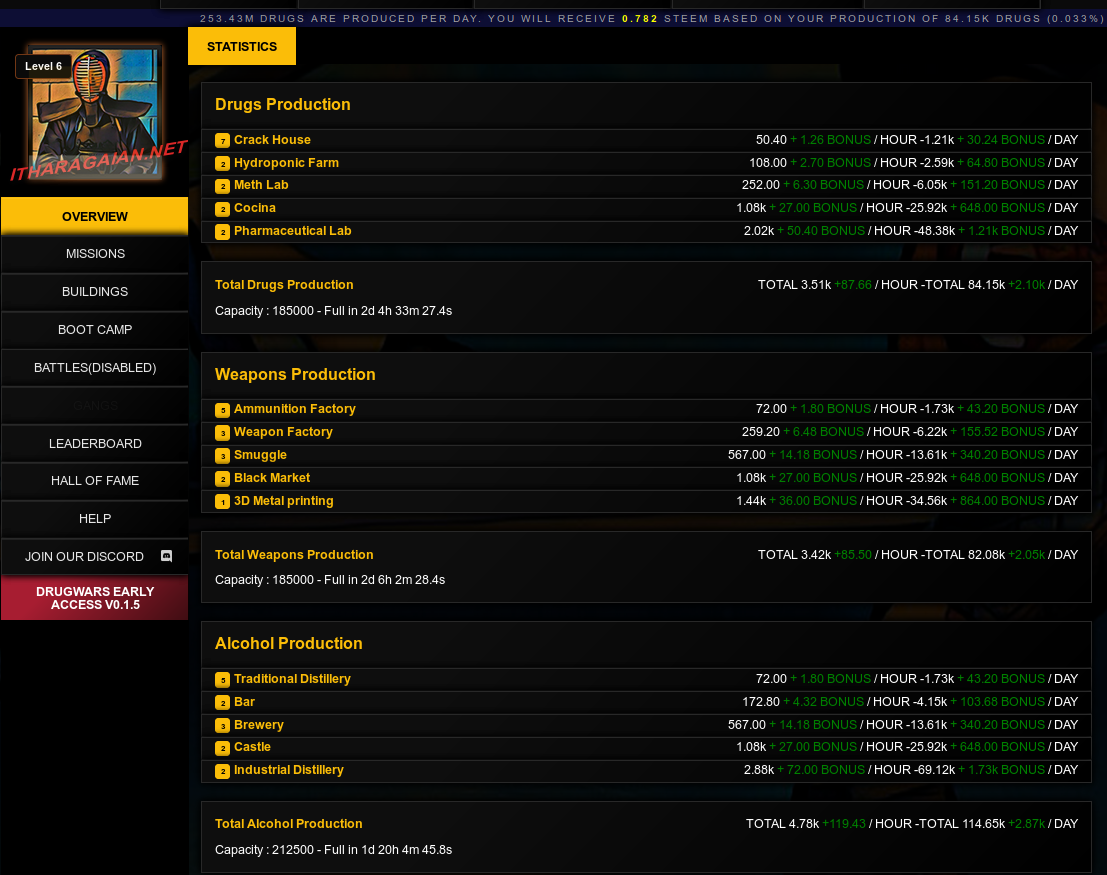The height and width of the screenshot is (875, 1107).
Task: Open Boot Camp from sidebar
Action: (95, 330)
